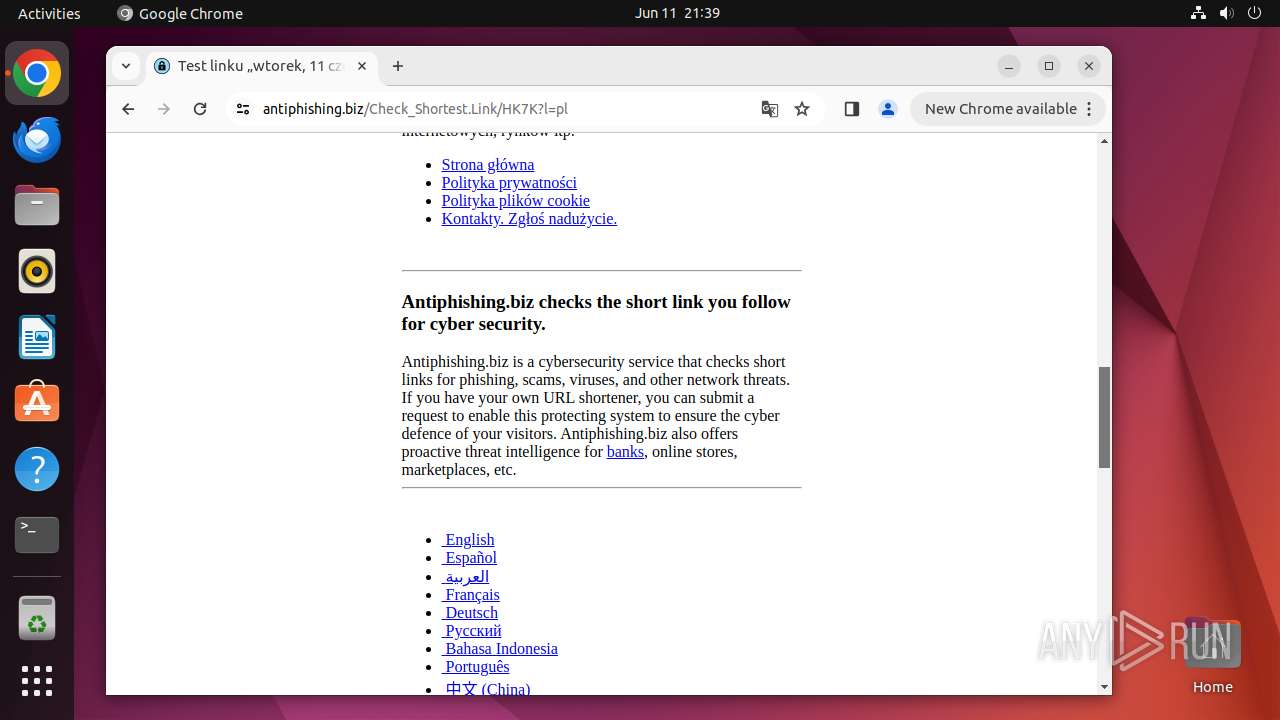Switch language to Français

(x=471, y=594)
